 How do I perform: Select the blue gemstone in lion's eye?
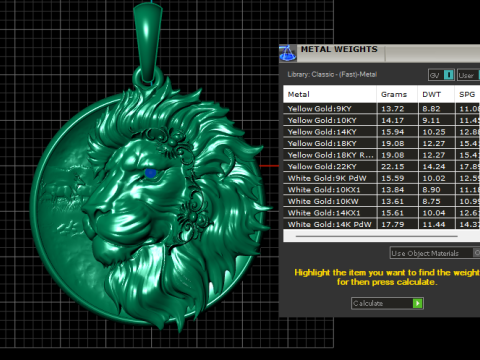(x=150, y=173)
